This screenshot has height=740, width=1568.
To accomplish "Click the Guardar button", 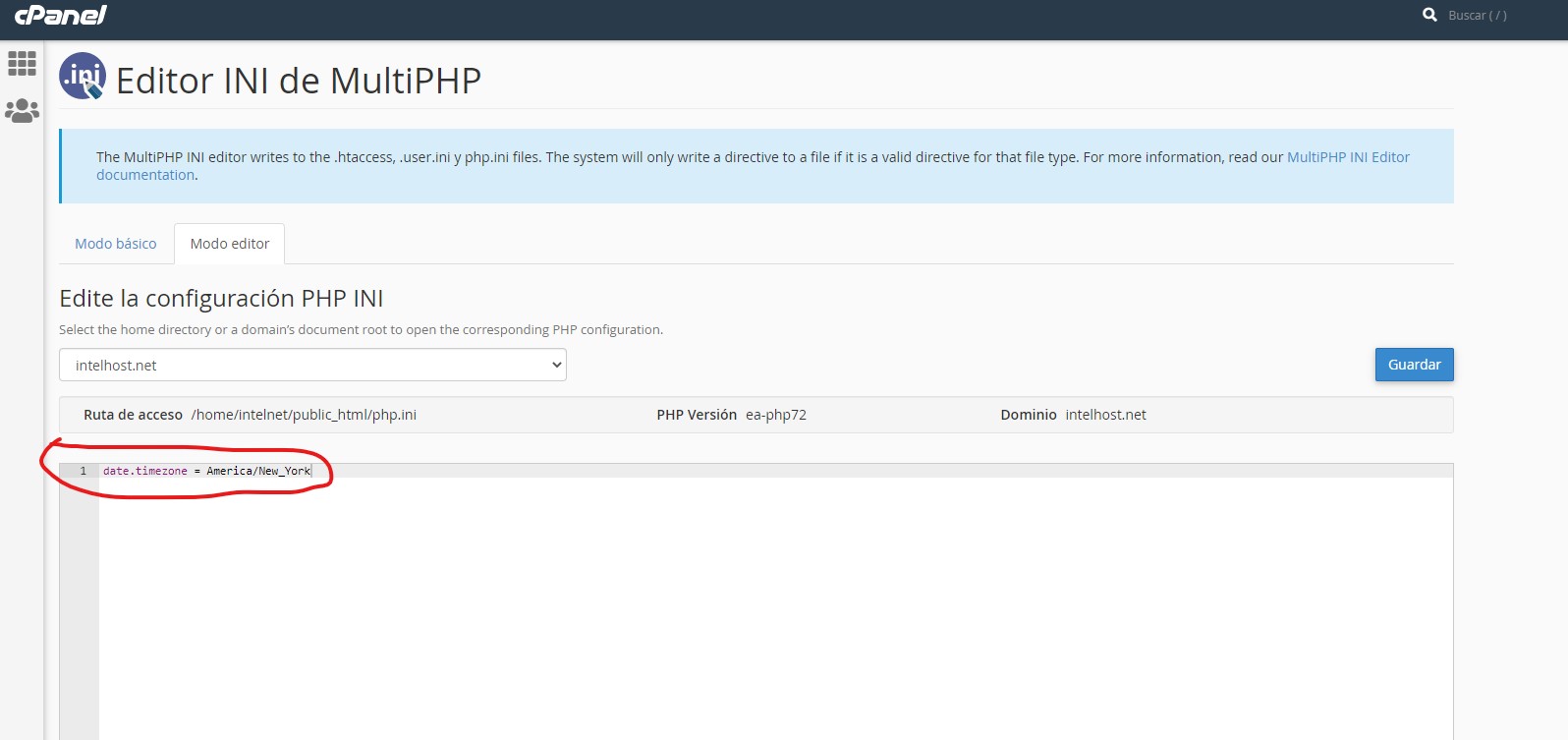I will (x=1414, y=365).
